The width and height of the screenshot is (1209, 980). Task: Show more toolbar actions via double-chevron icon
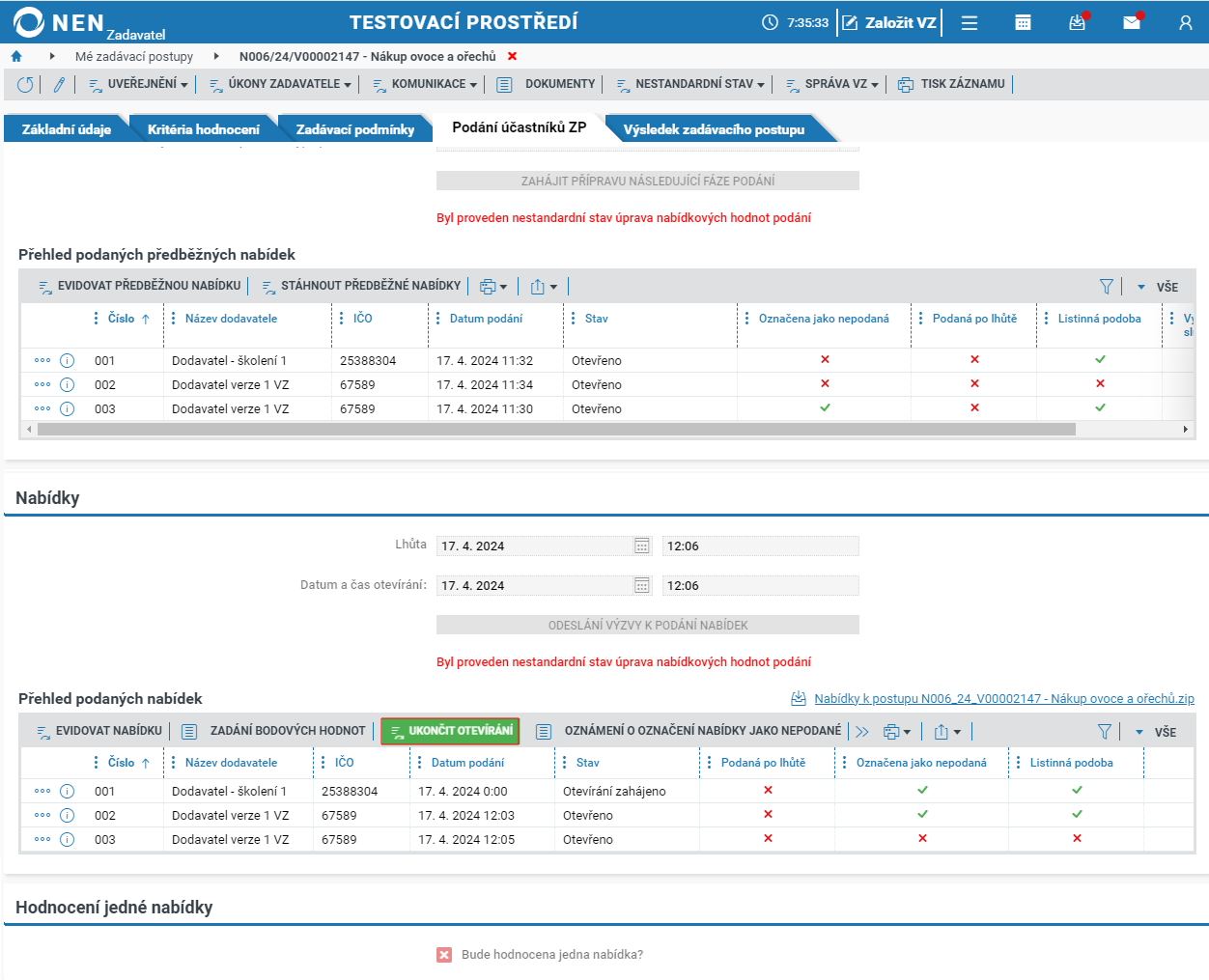862,732
